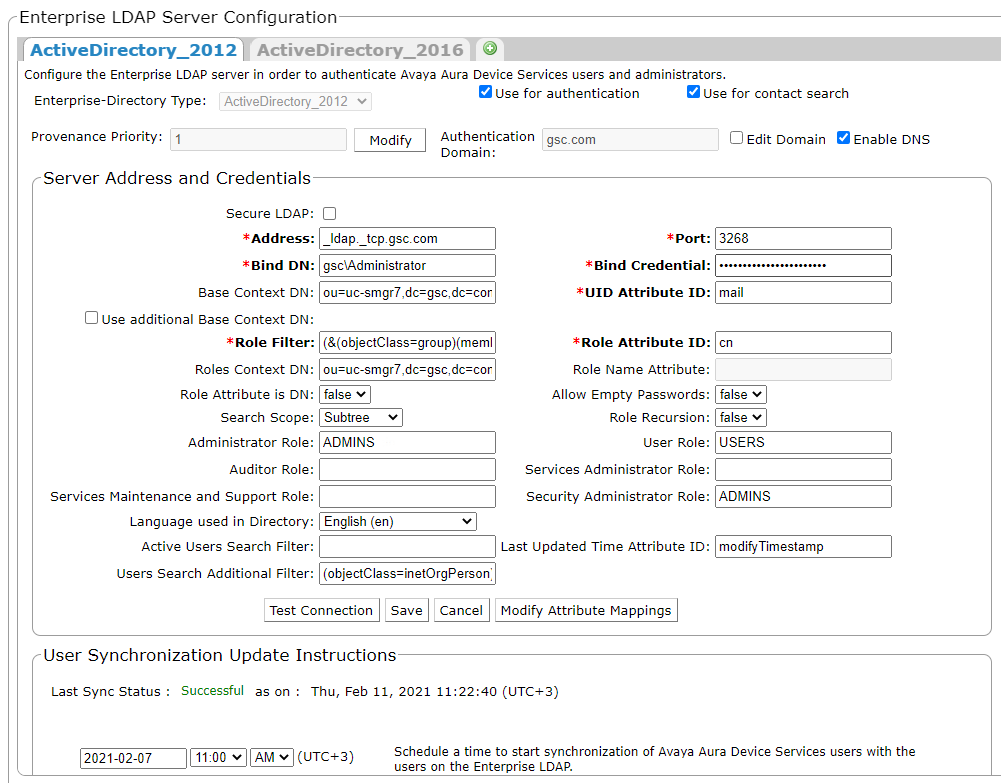The image size is (1001, 783).
Task: Click the Modify button next to Provenance Priority
Action: pos(390,140)
